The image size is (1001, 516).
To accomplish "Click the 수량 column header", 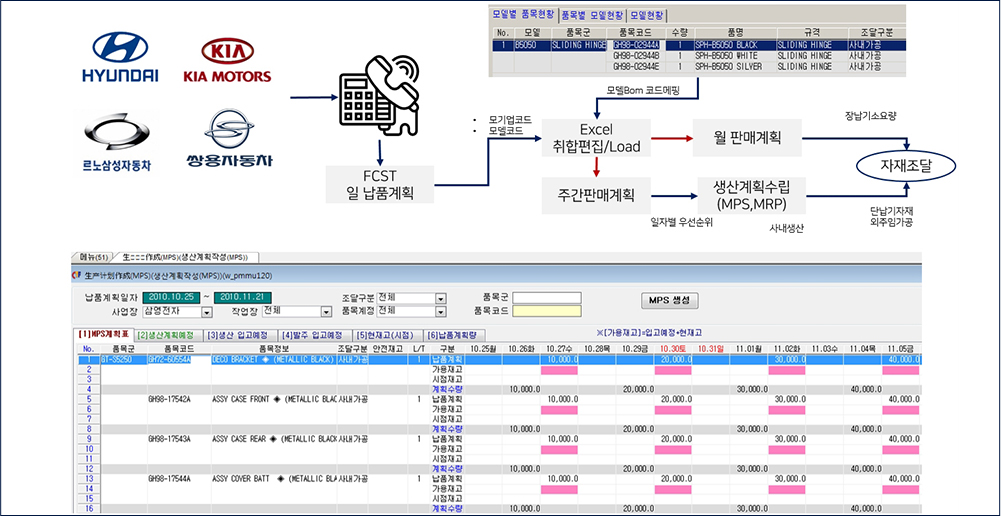I will 679,32.
